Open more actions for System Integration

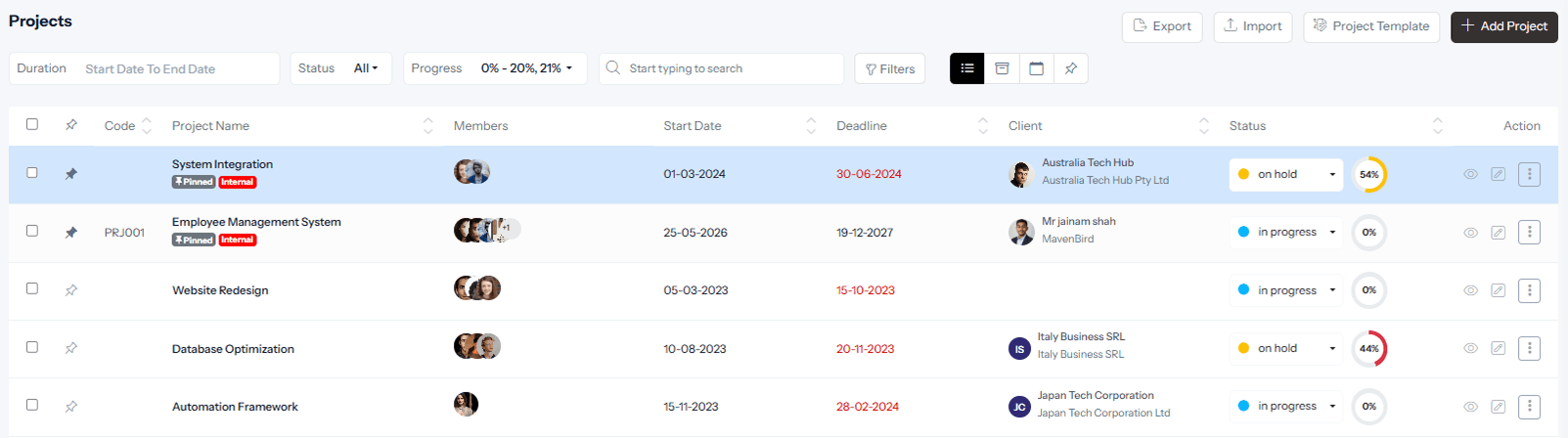[x=1530, y=174]
